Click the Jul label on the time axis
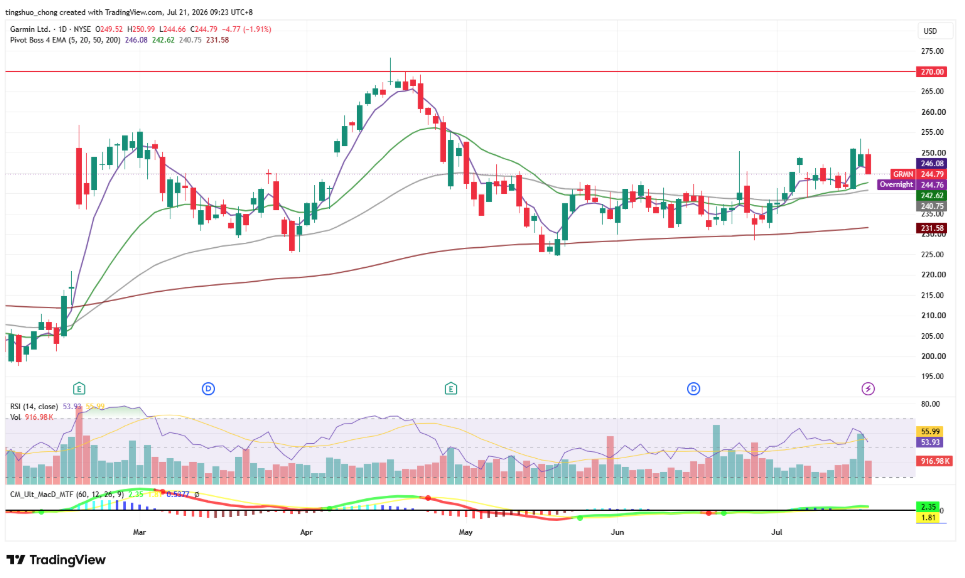 (x=777, y=532)
